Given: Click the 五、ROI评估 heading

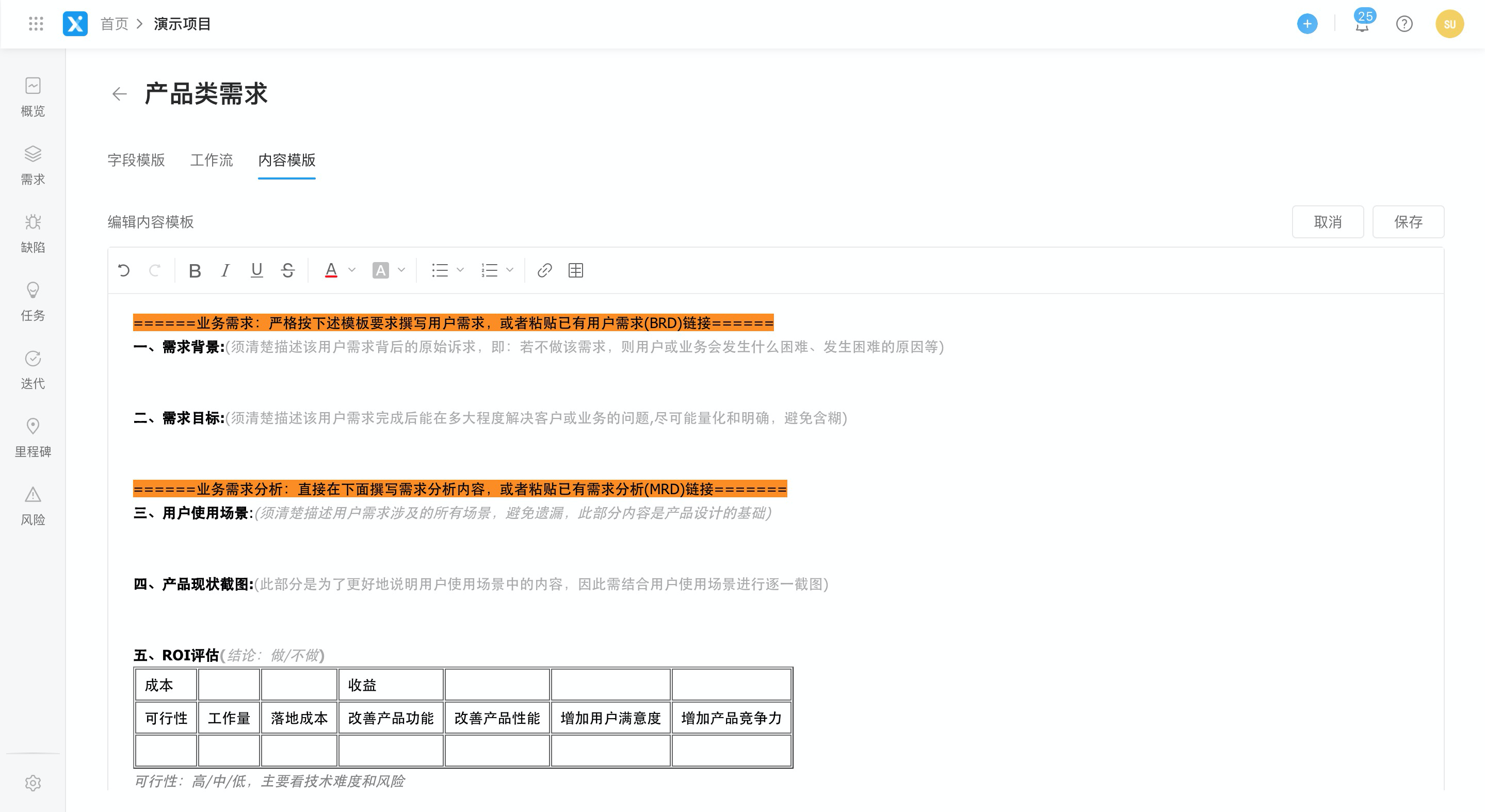Looking at the screenshot, I should [x=229, y=655].
